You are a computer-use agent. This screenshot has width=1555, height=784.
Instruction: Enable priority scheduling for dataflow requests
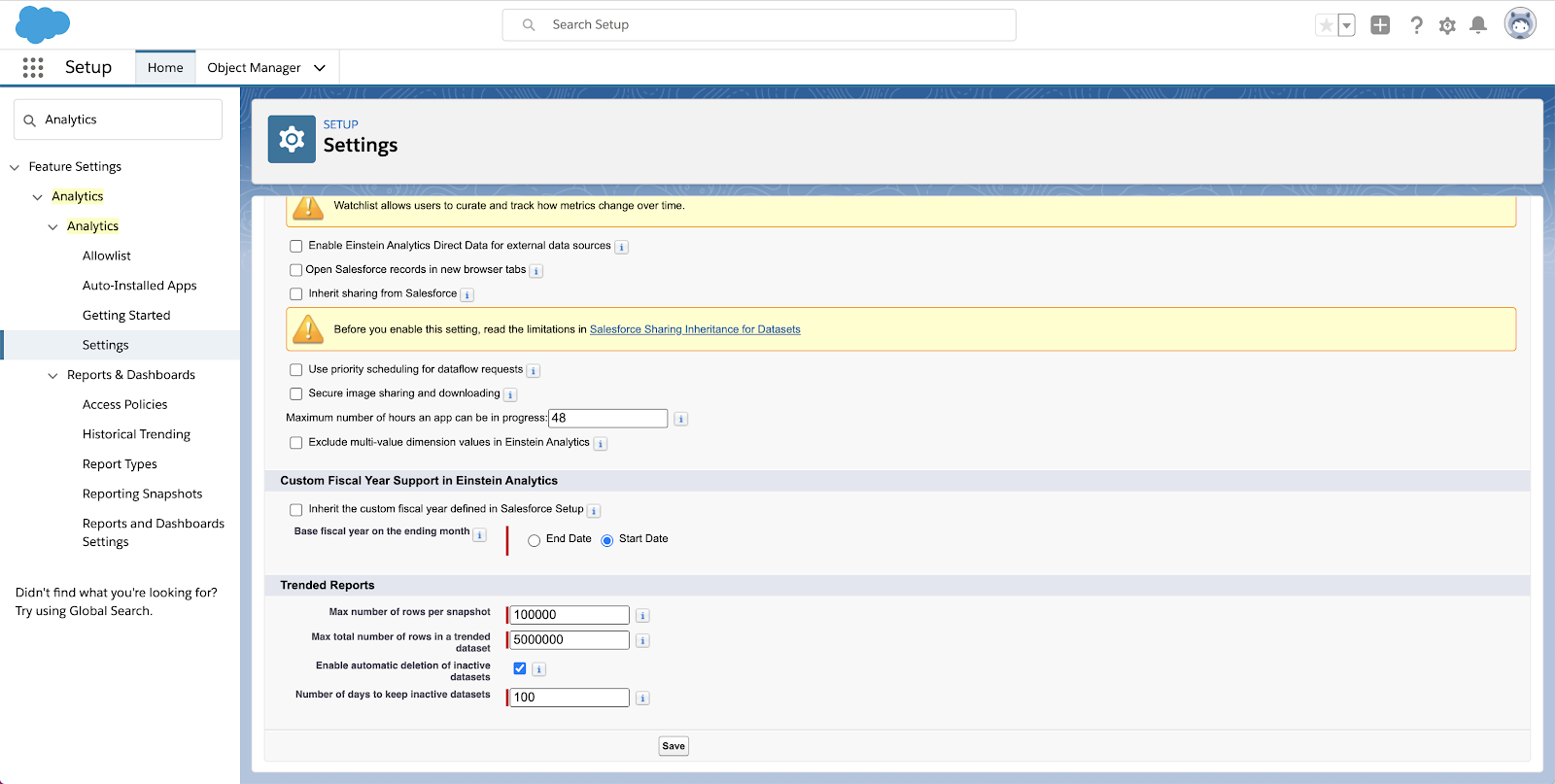coord(296,369)
